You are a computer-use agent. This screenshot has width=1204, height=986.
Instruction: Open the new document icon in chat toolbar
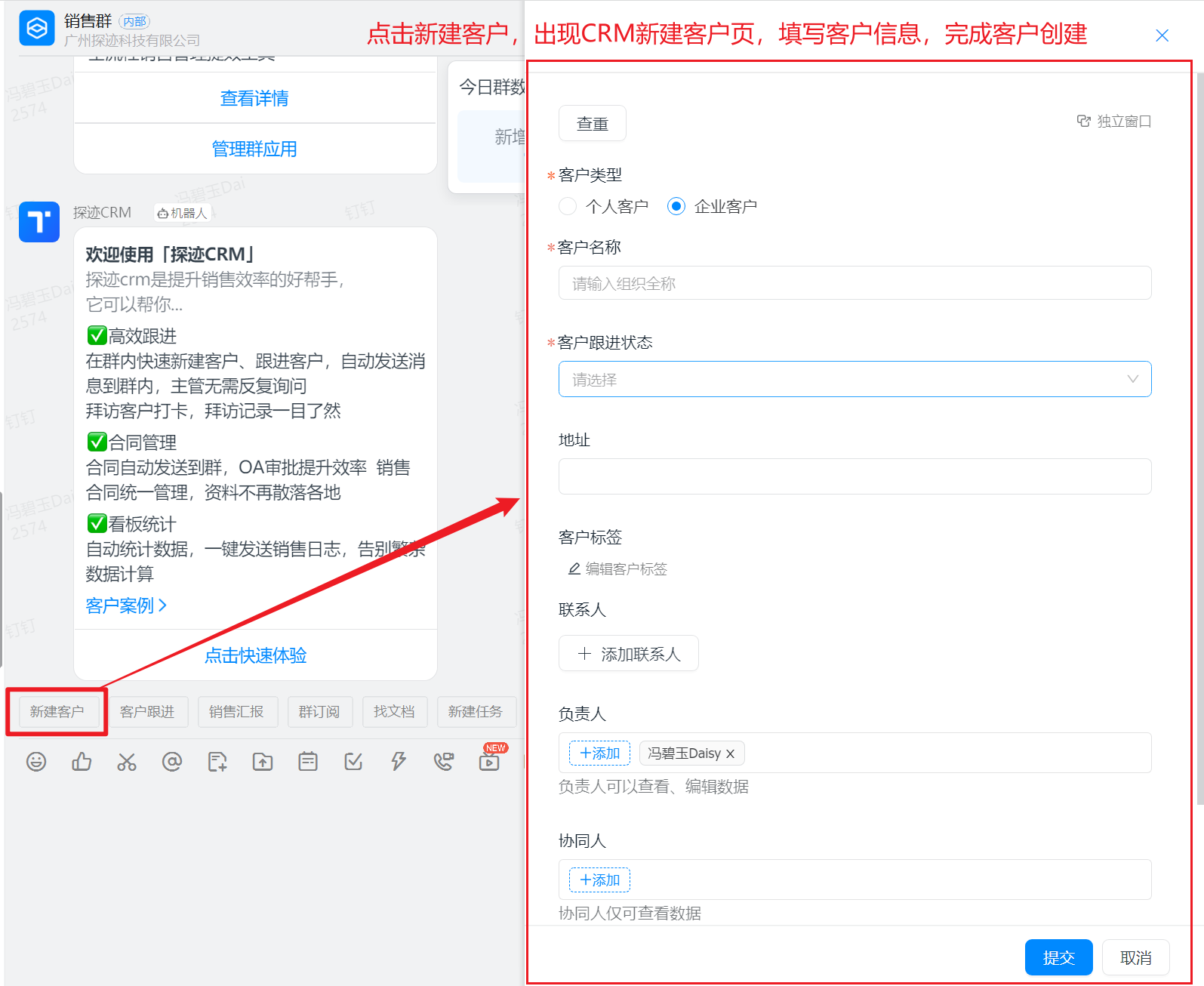click(217, 762)
